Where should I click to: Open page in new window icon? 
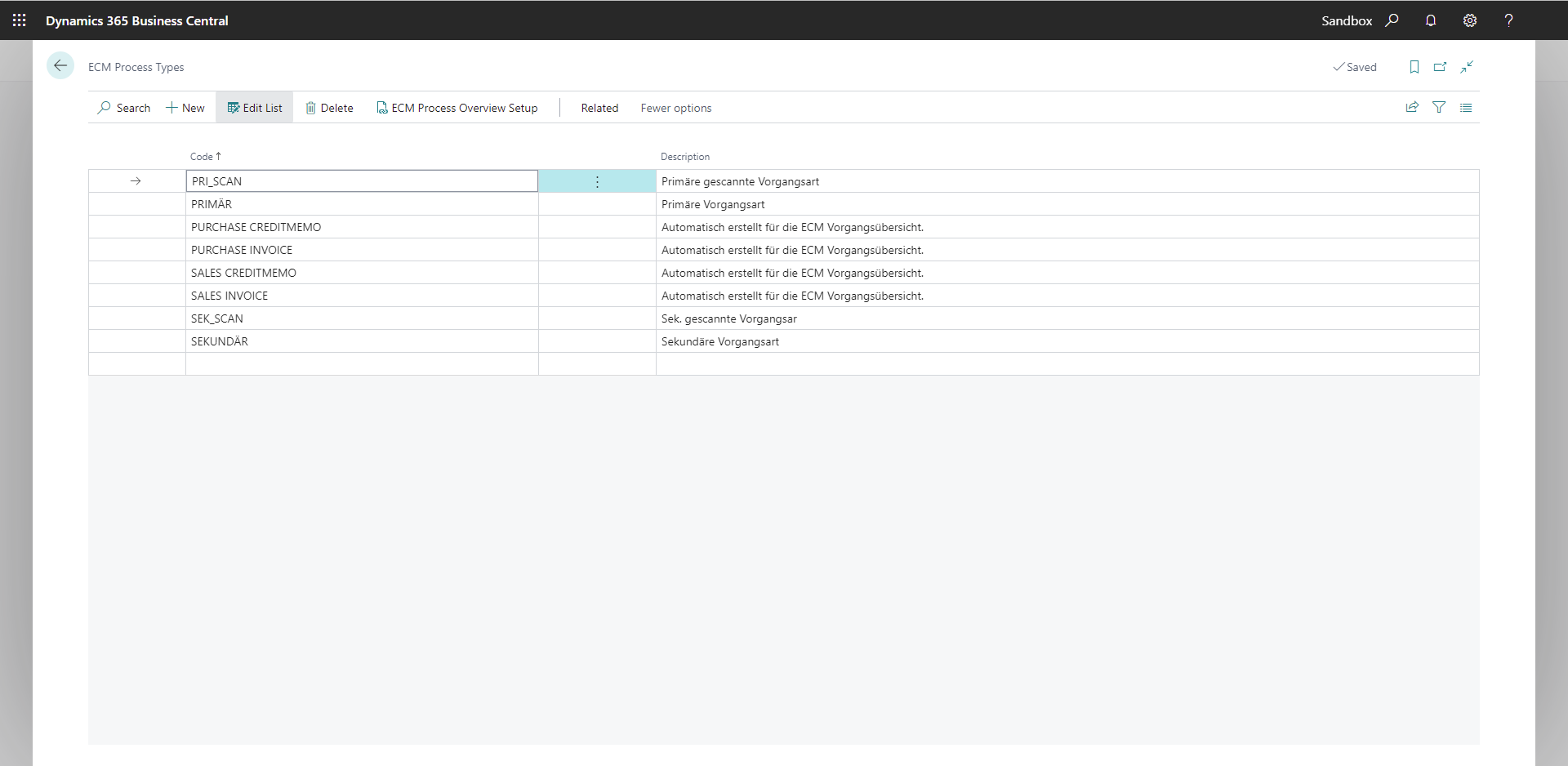(1441, 67)
